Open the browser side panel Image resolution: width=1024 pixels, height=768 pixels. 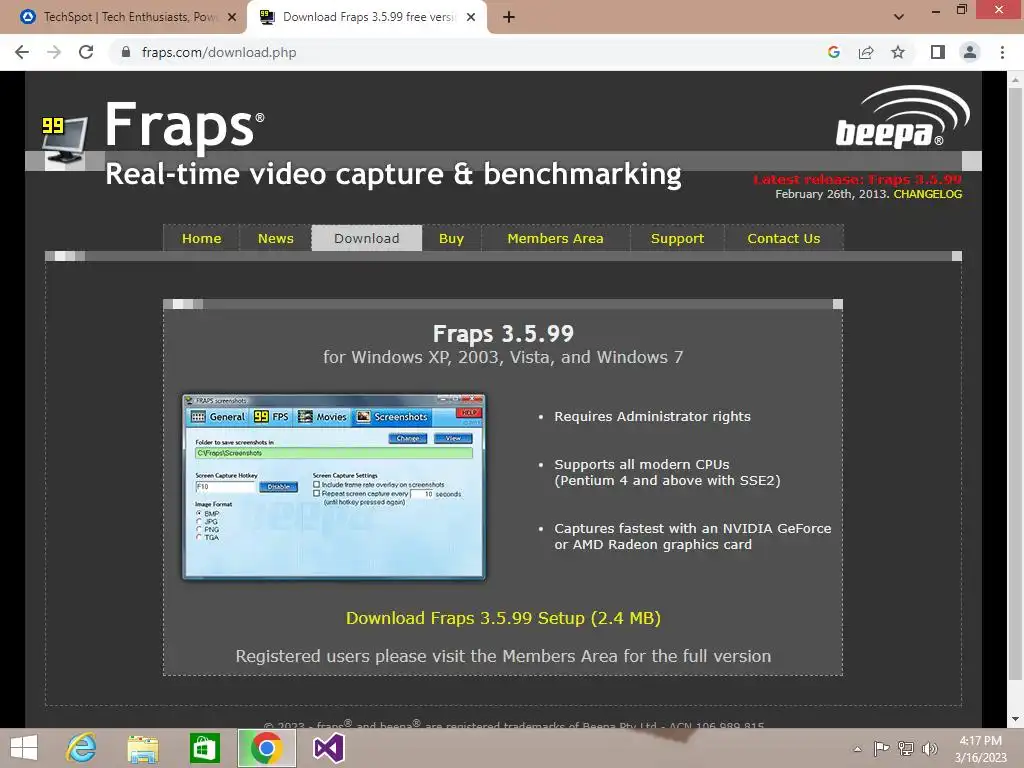pos(938,52)
